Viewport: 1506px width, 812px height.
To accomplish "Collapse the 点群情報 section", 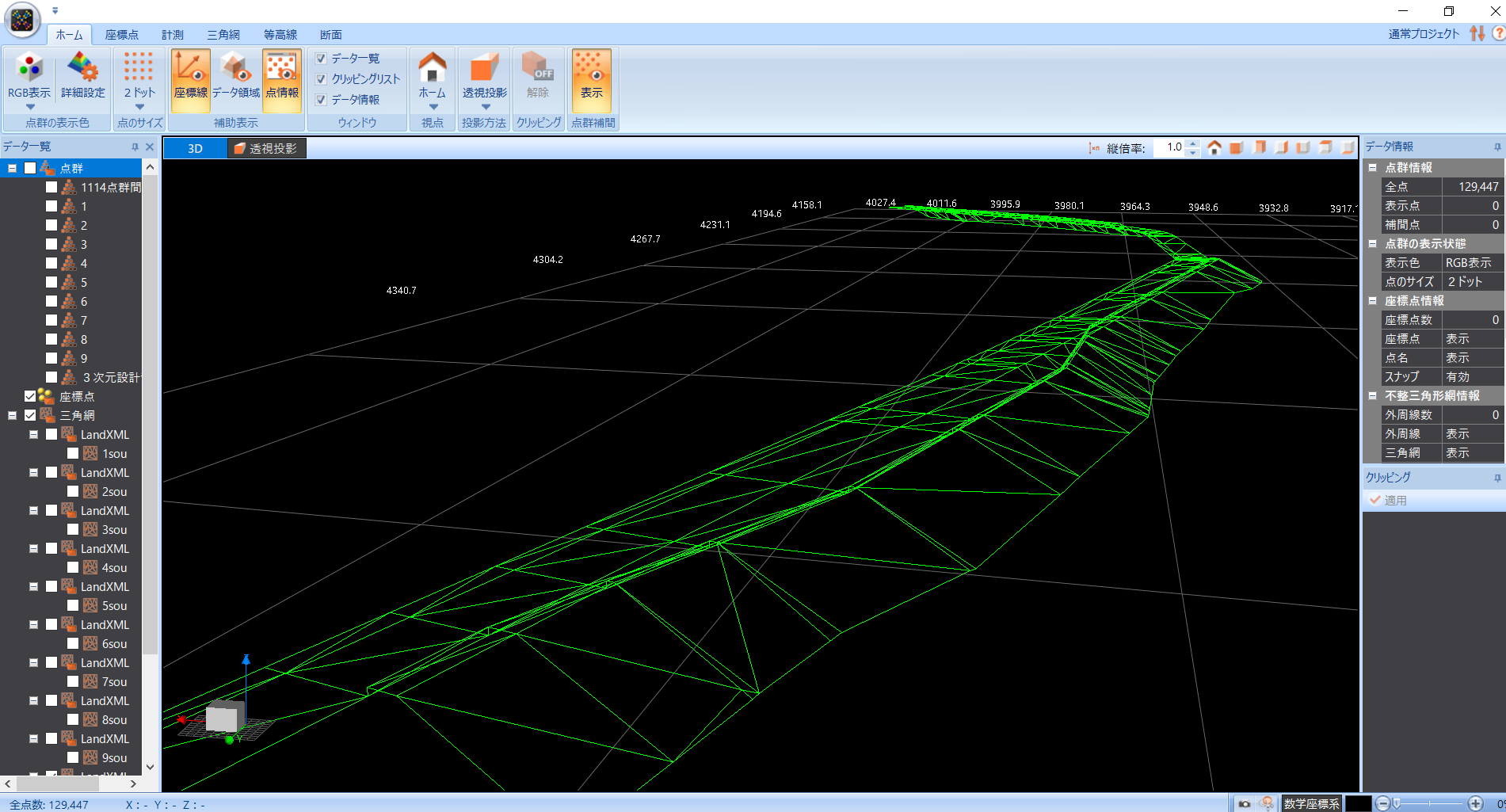I will click(x=1373, y=168).
